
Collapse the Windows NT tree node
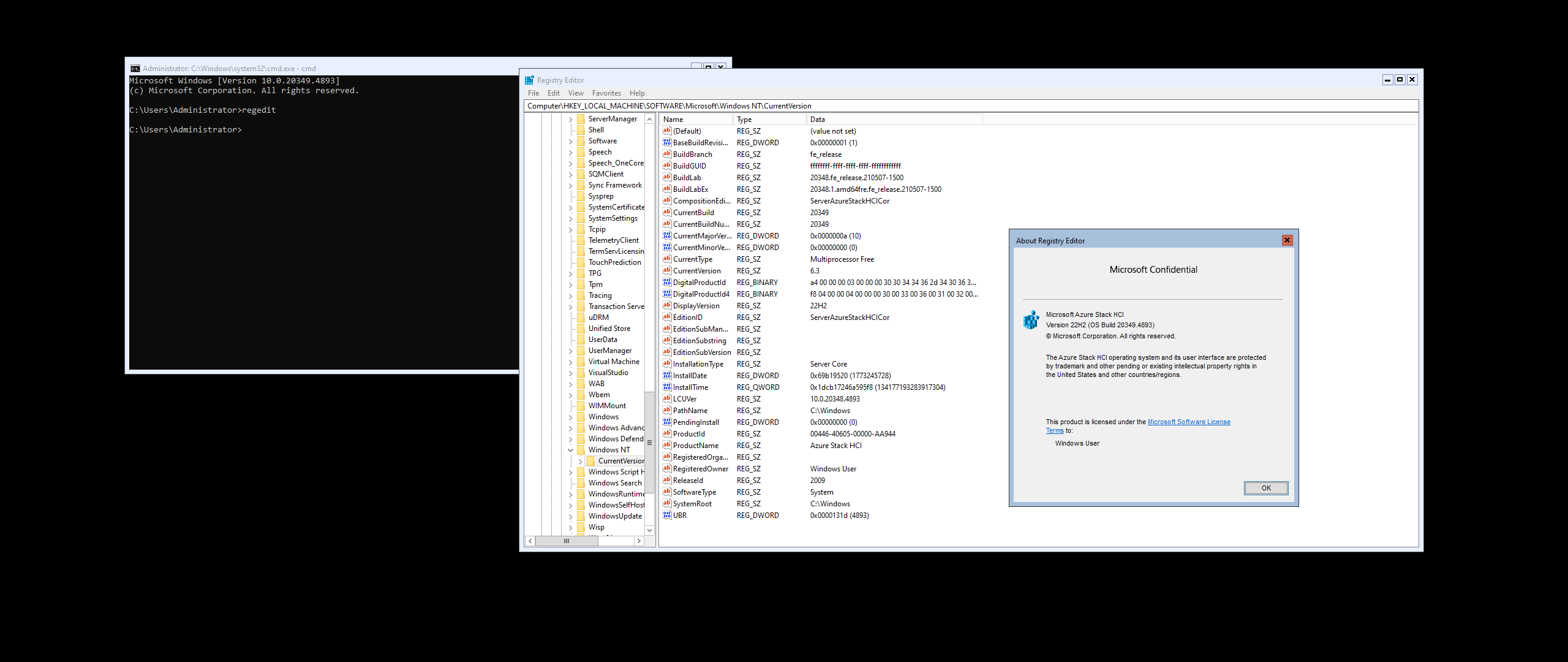pyautogui.click(x=570, y=450)
